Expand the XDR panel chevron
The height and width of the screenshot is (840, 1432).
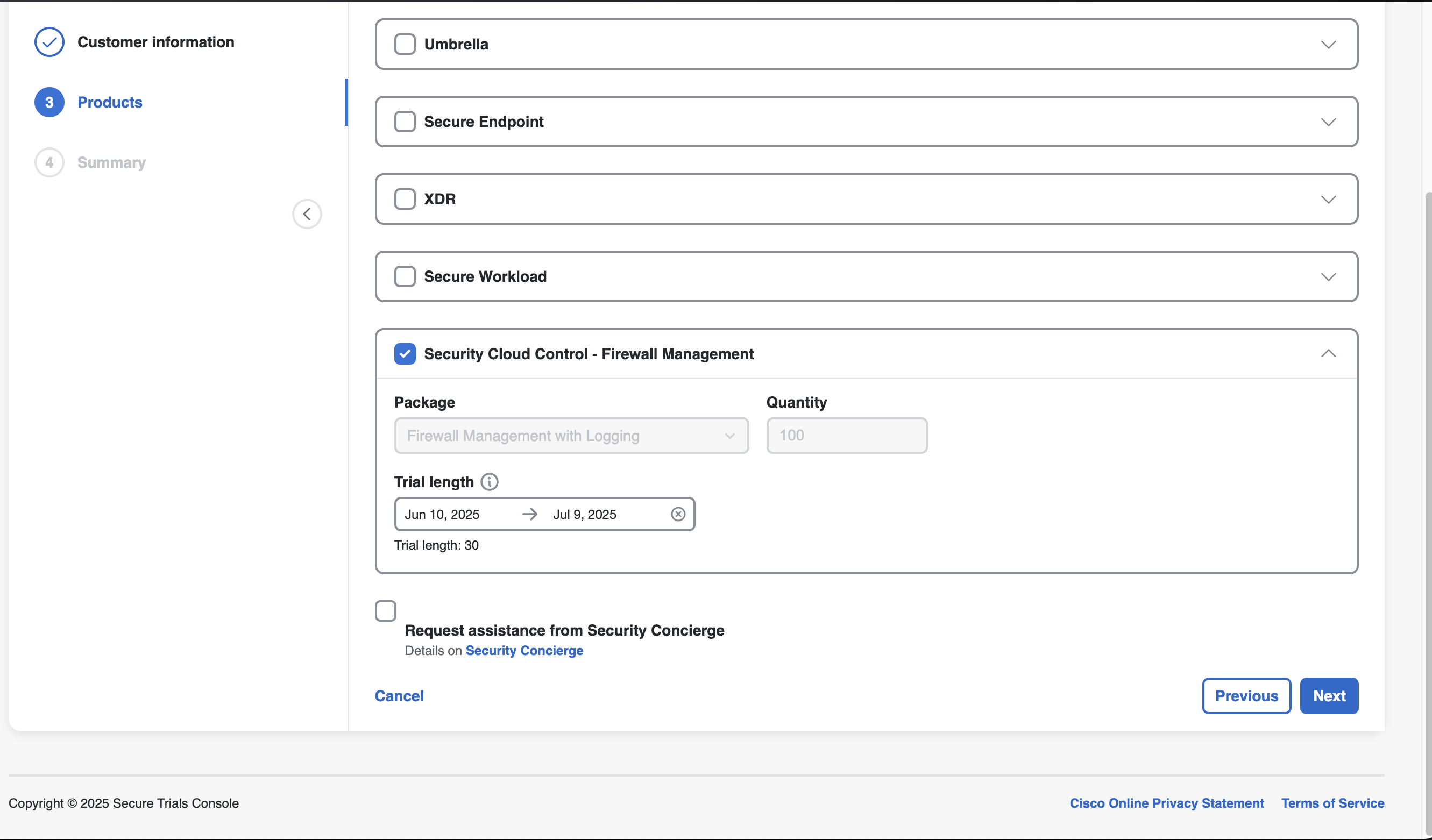tap(1328, 200)
